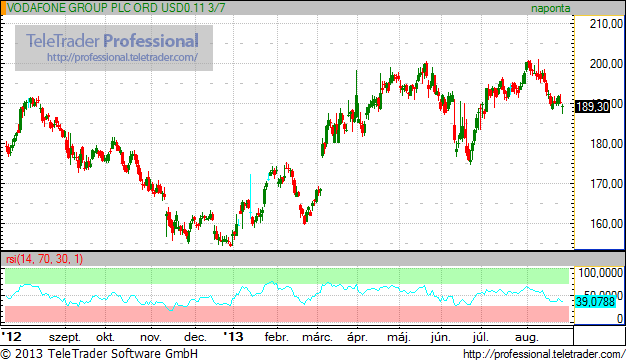Screen dimensions: 626x363
Task: Click the green overbought RSI band
Action: pos(287,276)
